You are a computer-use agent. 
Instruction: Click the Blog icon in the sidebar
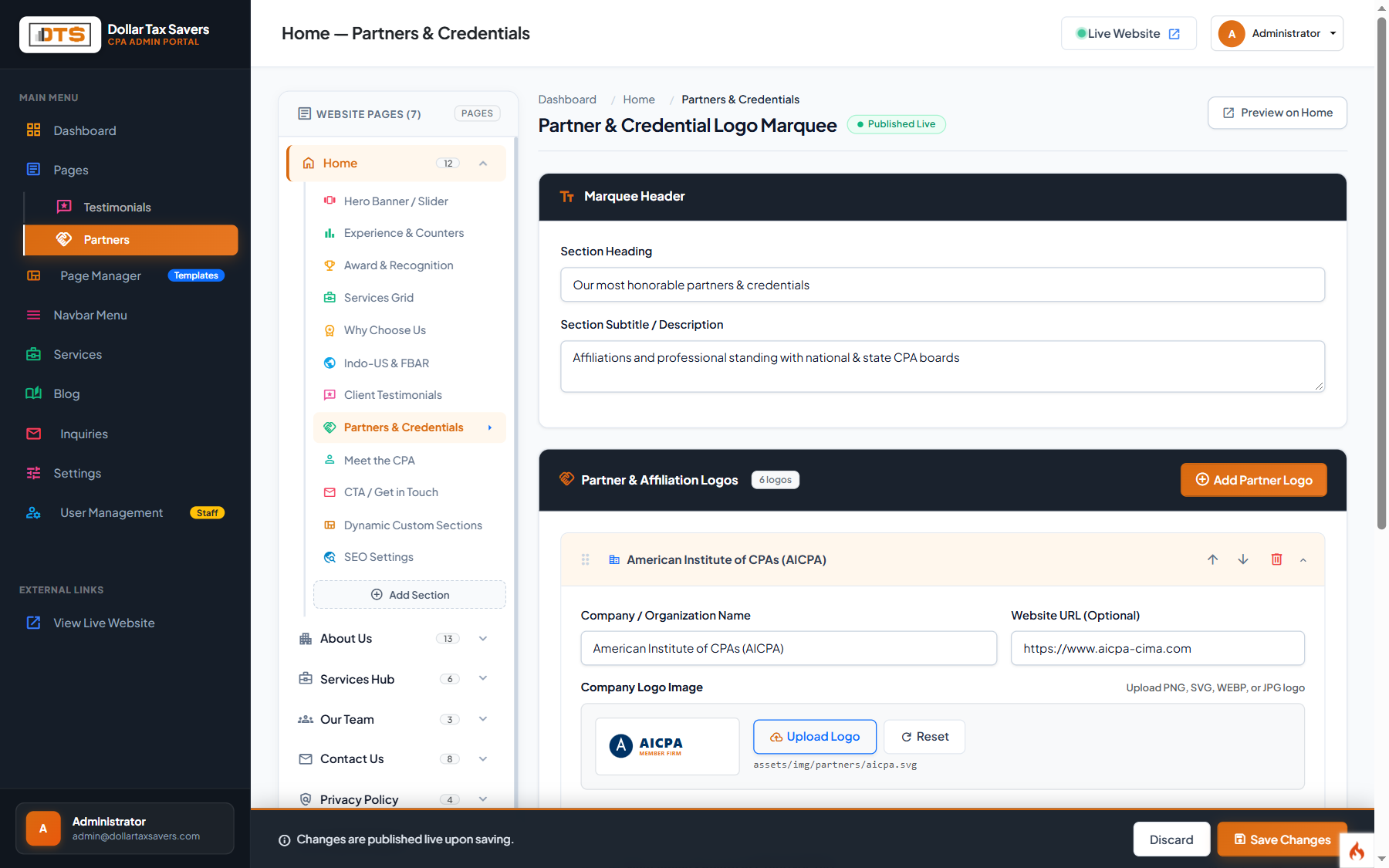[33, 393]
